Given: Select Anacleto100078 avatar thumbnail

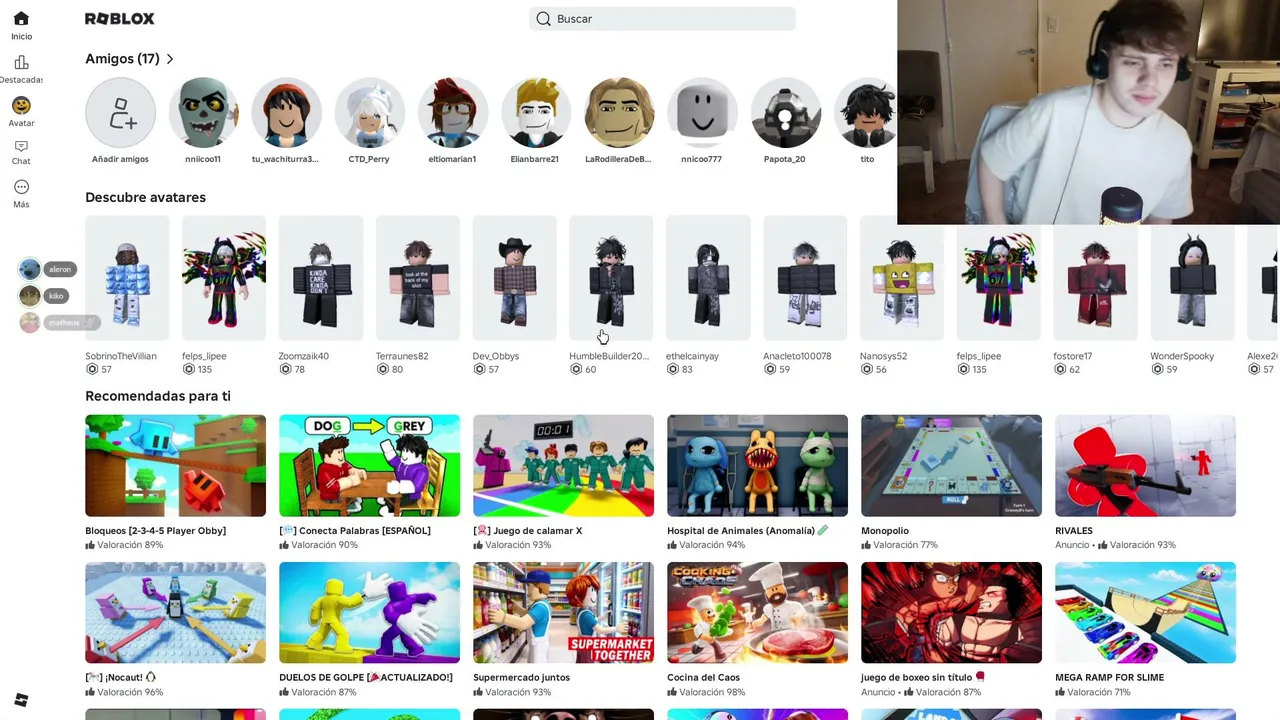Looking at the screenshot, I should (x=805, y=278).
